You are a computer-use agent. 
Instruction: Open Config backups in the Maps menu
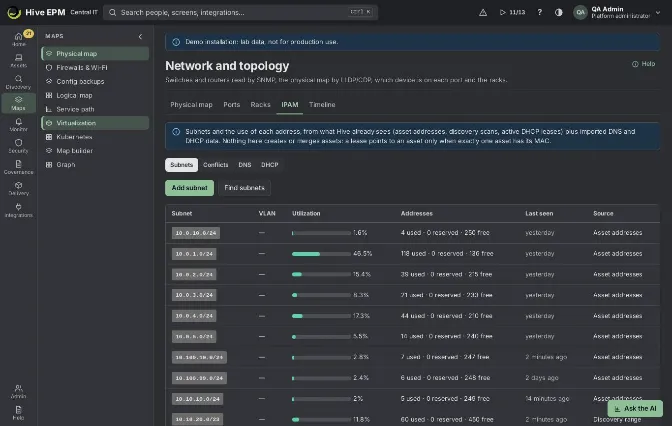95,81
